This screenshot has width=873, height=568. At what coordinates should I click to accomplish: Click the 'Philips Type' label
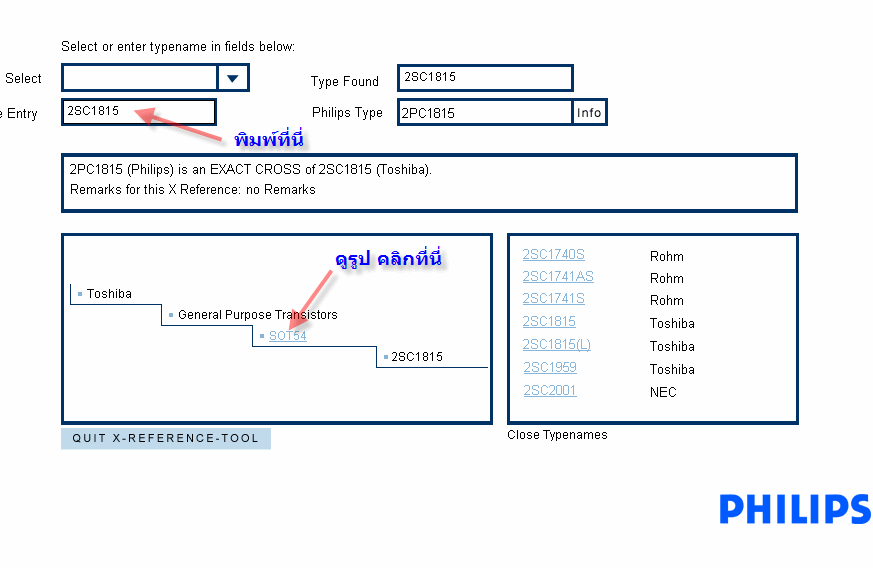tap(347, 112)
